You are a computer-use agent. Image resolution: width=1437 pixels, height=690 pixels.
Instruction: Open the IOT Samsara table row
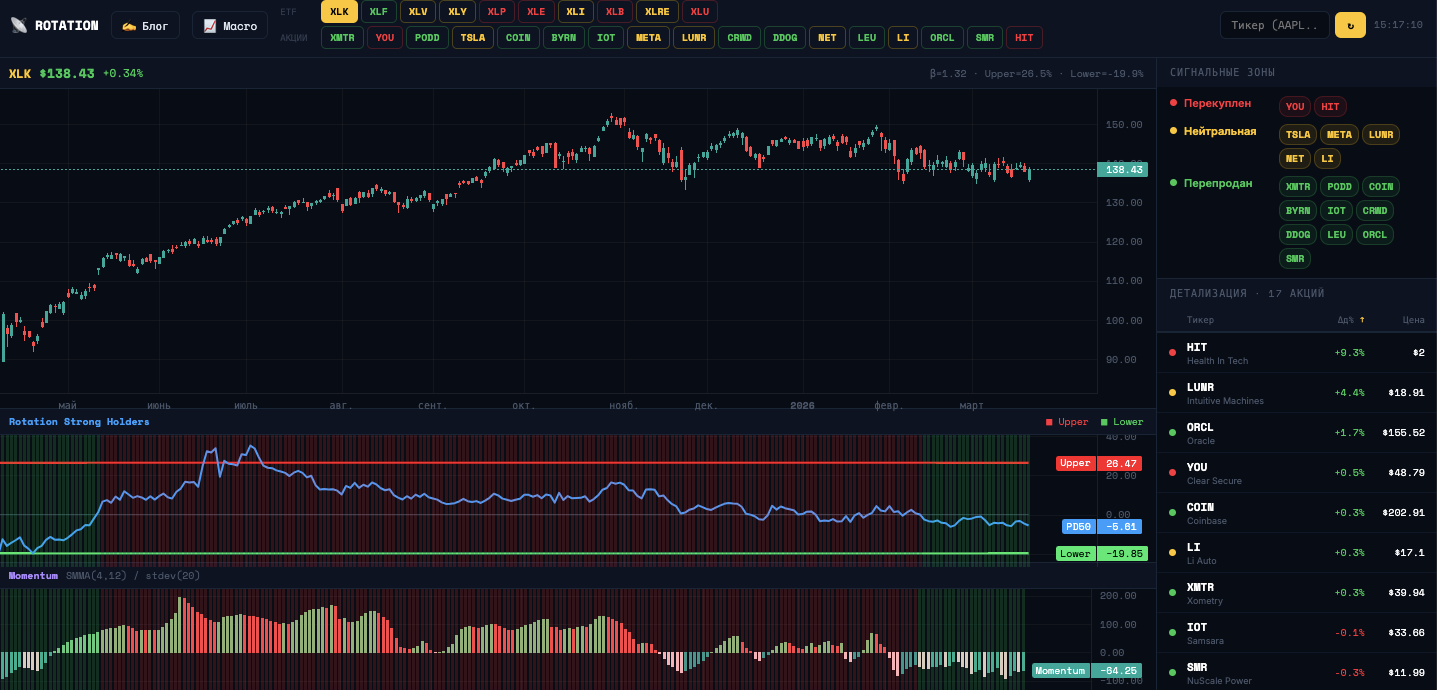pyautogui.click(x=1297, y=633)
